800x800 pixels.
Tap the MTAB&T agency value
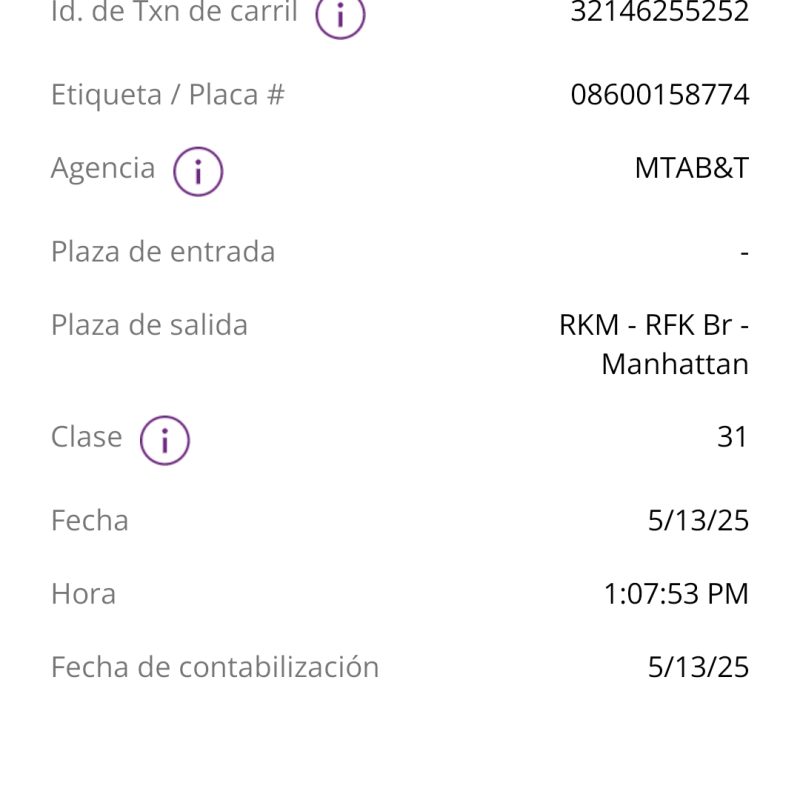coord(692,168)
